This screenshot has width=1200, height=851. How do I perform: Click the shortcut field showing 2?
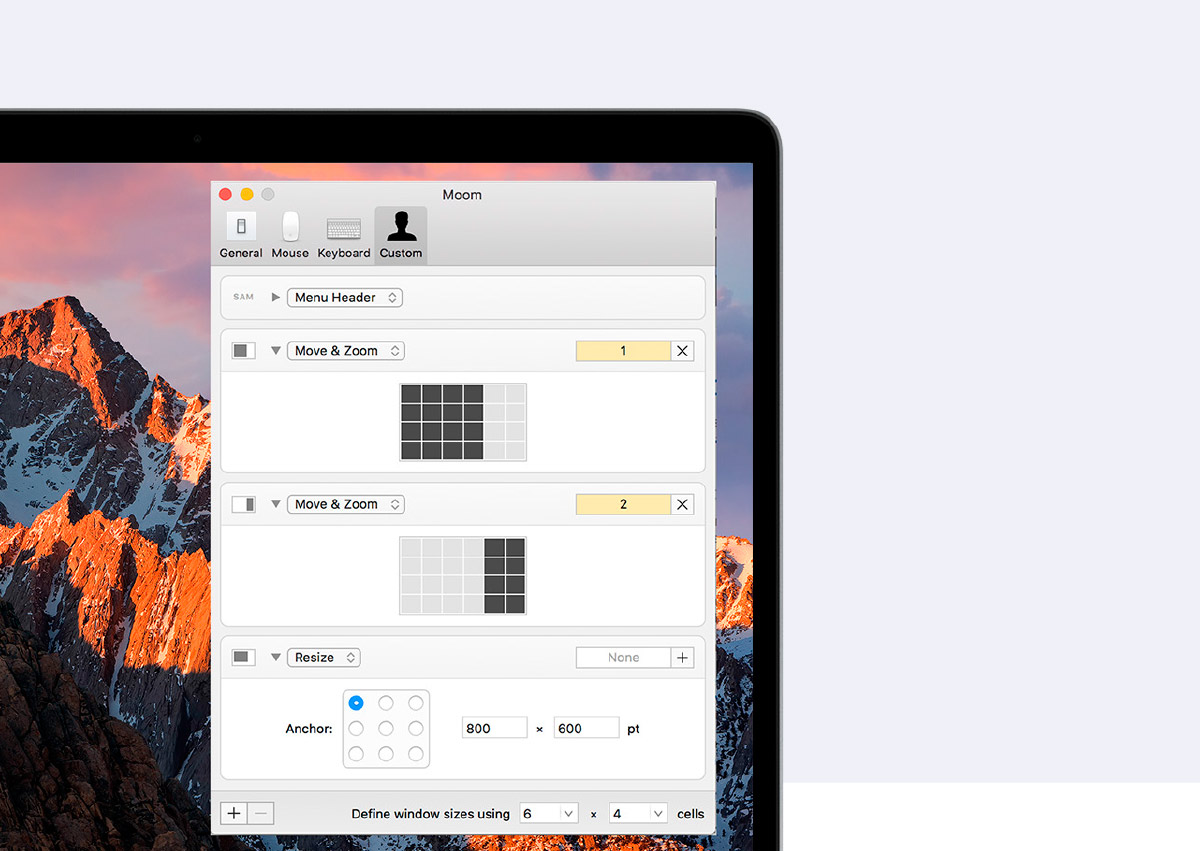point(623,504)
